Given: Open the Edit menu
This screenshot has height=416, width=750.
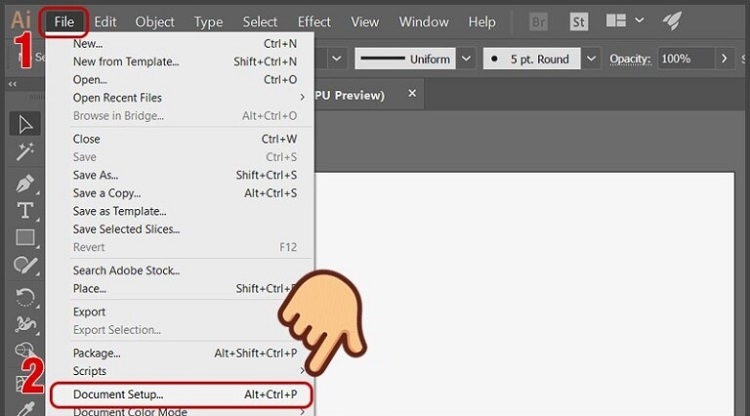Looking at the screenshot, I should [x=105, y=22].
